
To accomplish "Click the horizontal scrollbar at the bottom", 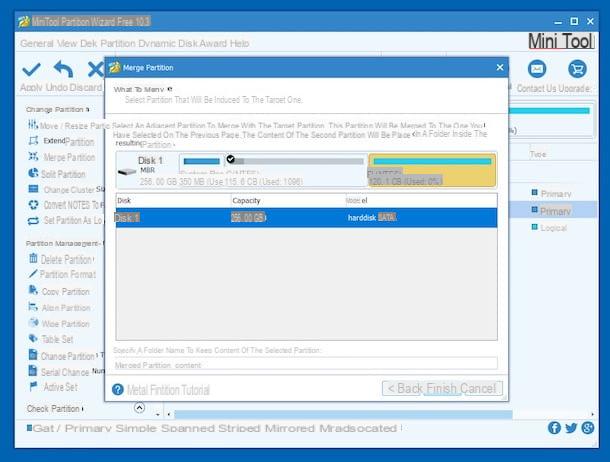I will (x=343, y=414).
